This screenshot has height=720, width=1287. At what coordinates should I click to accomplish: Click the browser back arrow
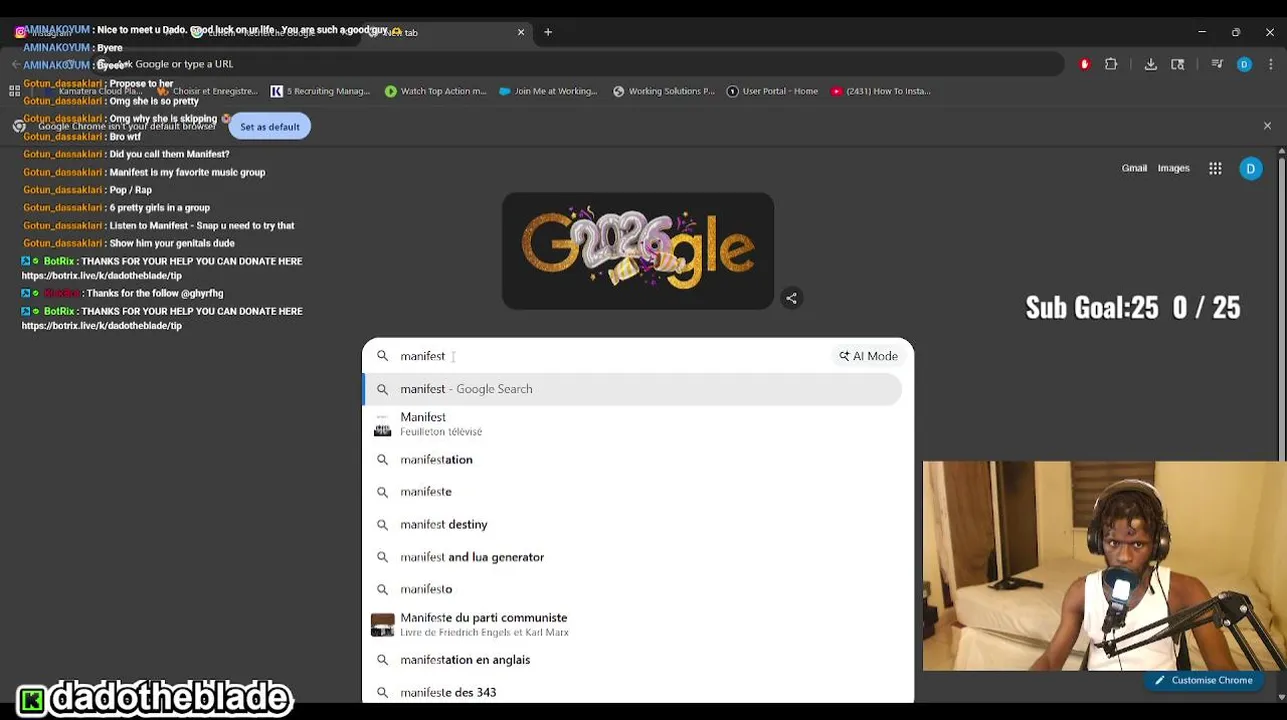point(16,64)
